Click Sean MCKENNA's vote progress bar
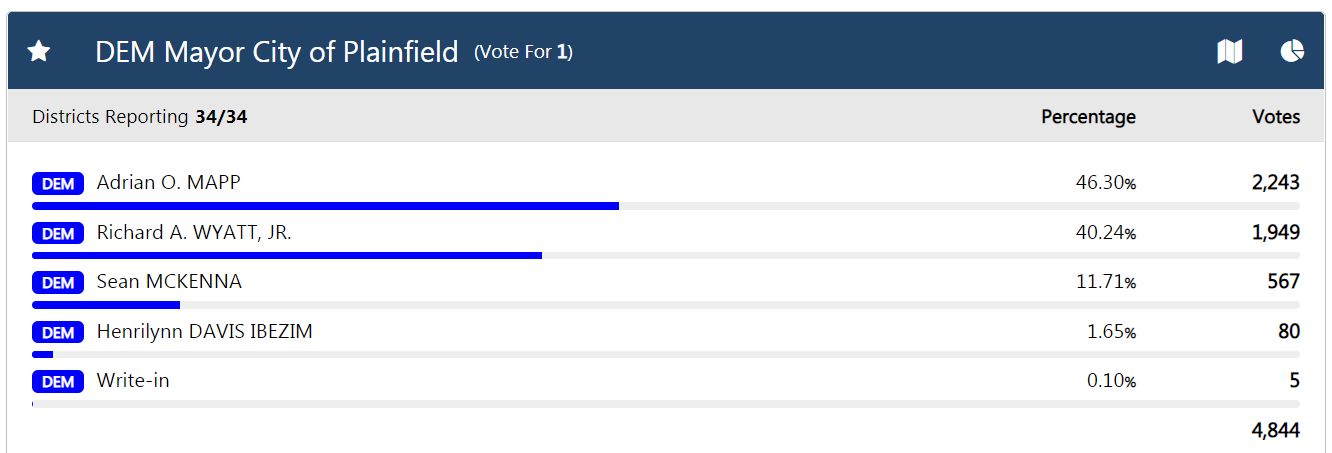The height and width of the screenshot is (453, 1332). pyautogui.click(x=106, y=304)
